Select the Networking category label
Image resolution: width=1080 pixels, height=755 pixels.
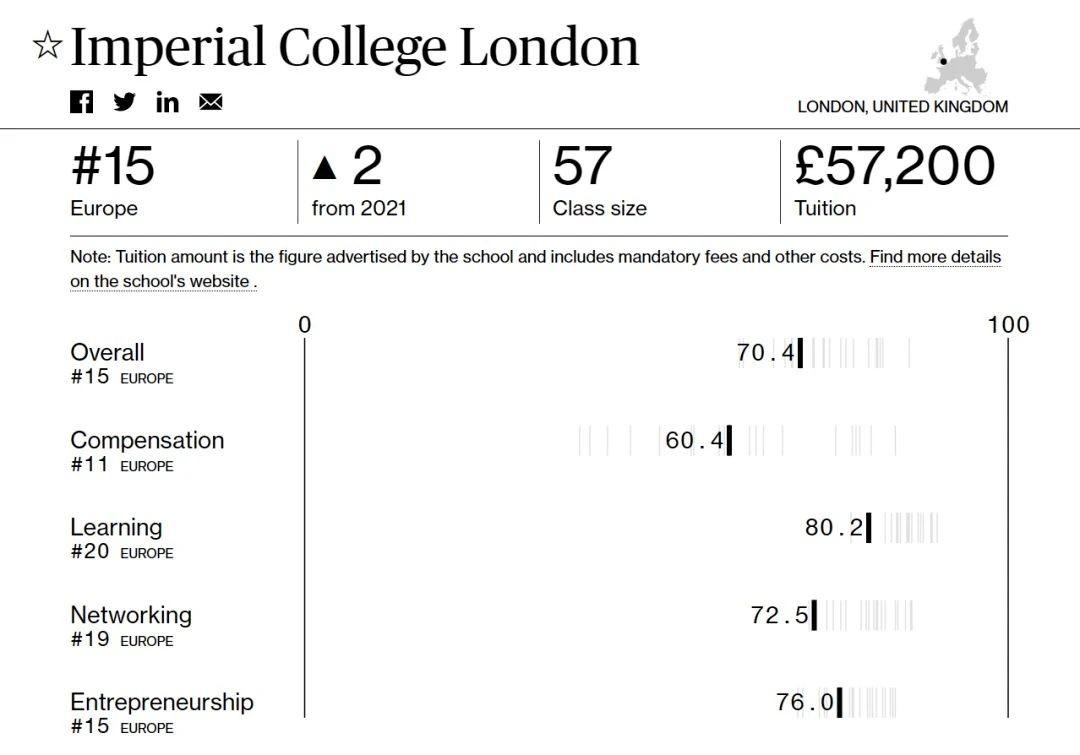(131, 615)
